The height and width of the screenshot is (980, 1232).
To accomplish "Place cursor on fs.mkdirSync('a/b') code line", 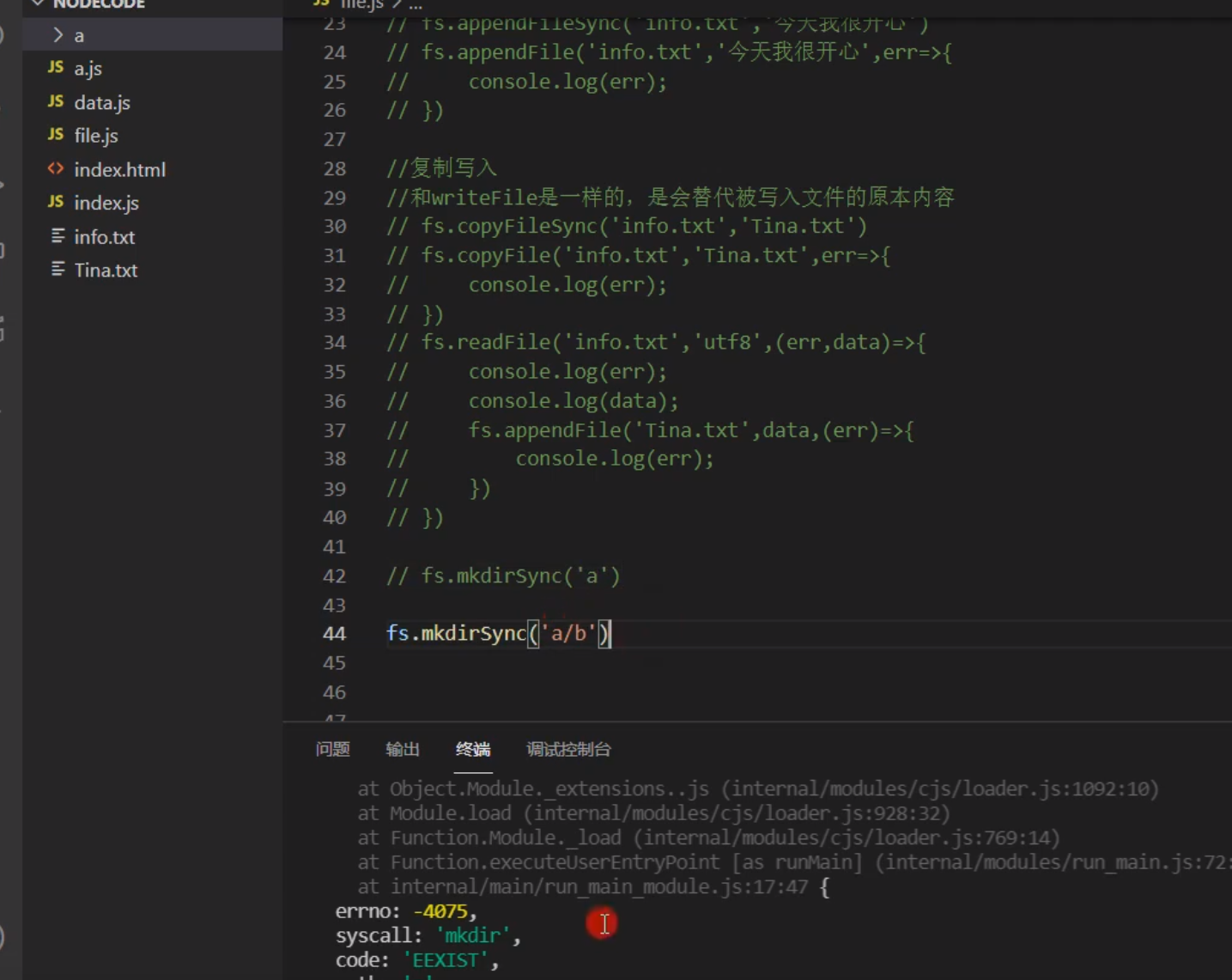I will point(498,634).
